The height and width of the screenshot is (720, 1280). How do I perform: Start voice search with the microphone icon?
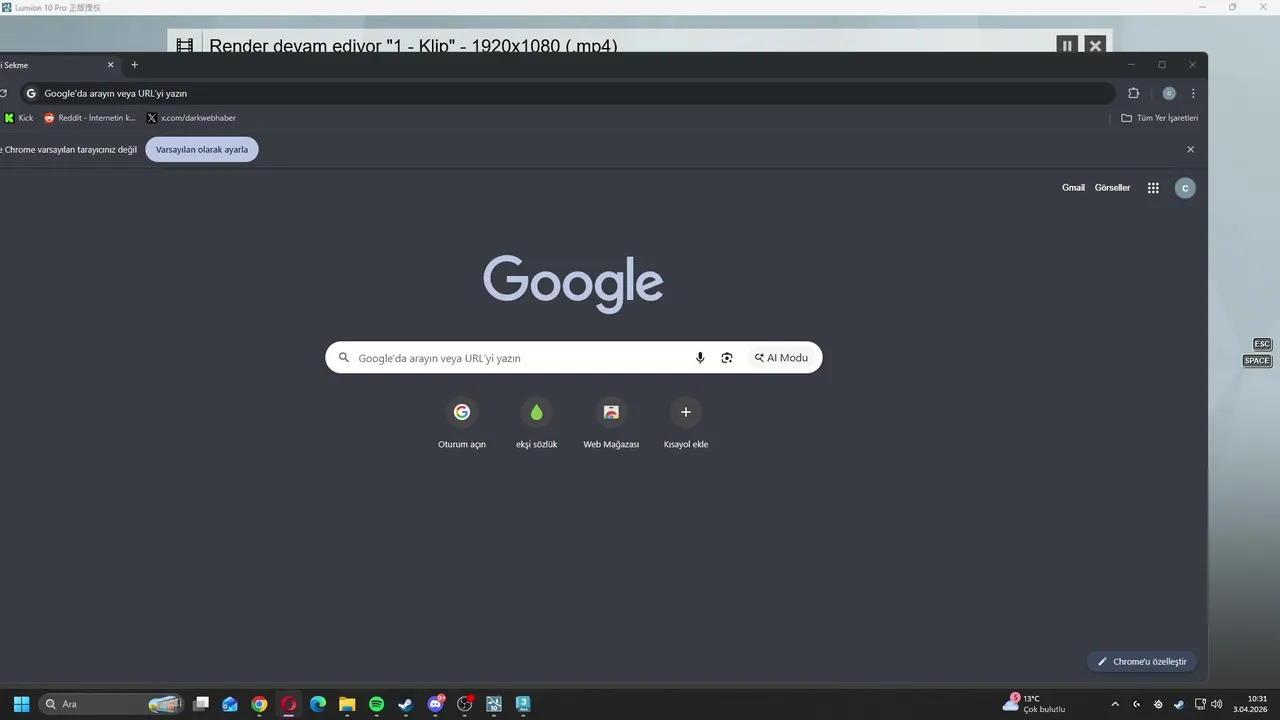point(700,358)
